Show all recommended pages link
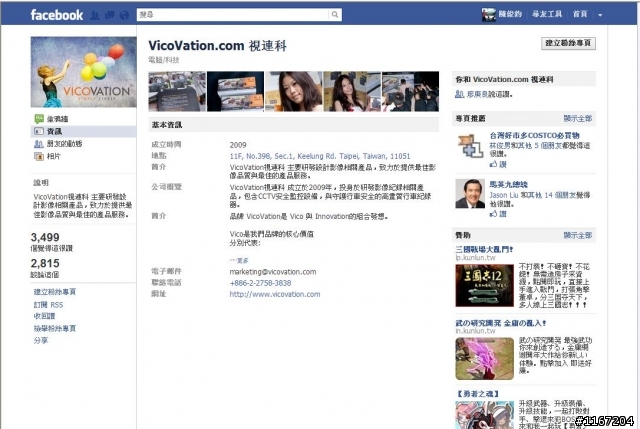The width and height of the screenshot is (640, 429). click(x=578, y=119)
